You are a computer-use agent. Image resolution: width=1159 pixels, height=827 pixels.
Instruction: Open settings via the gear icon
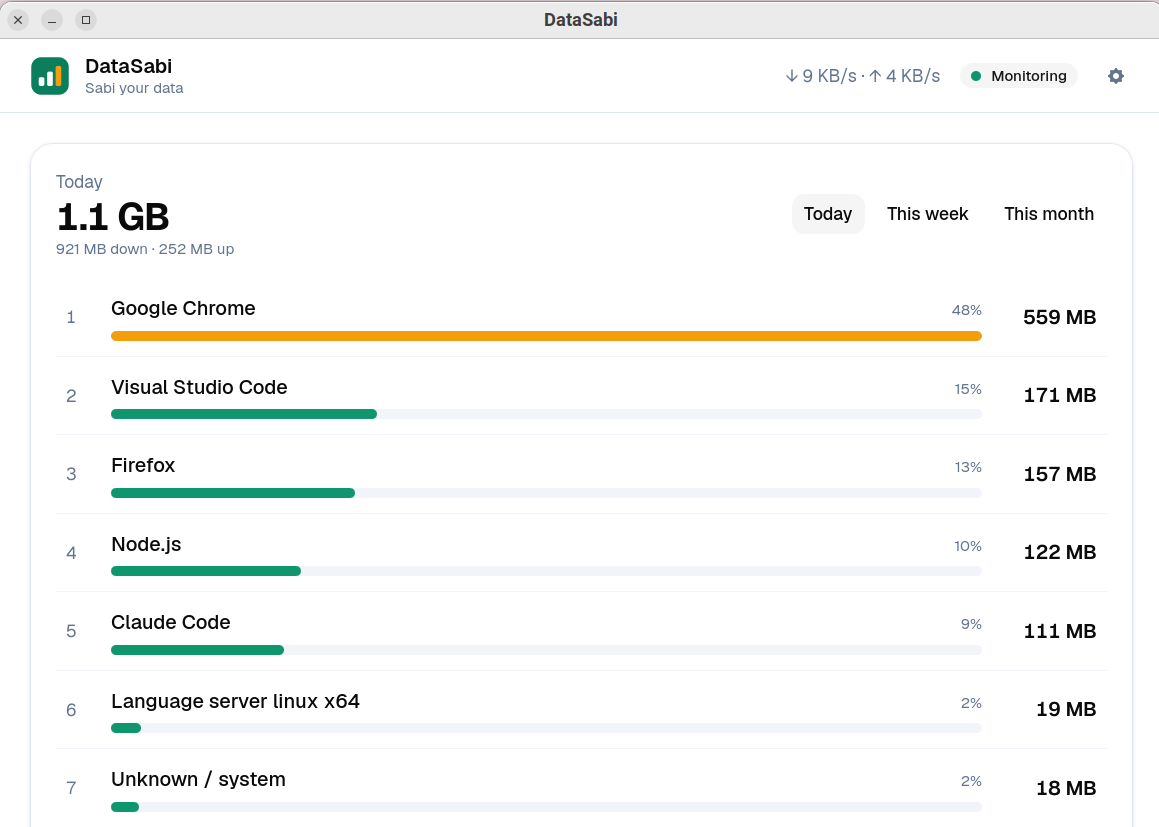[1115, 76]
